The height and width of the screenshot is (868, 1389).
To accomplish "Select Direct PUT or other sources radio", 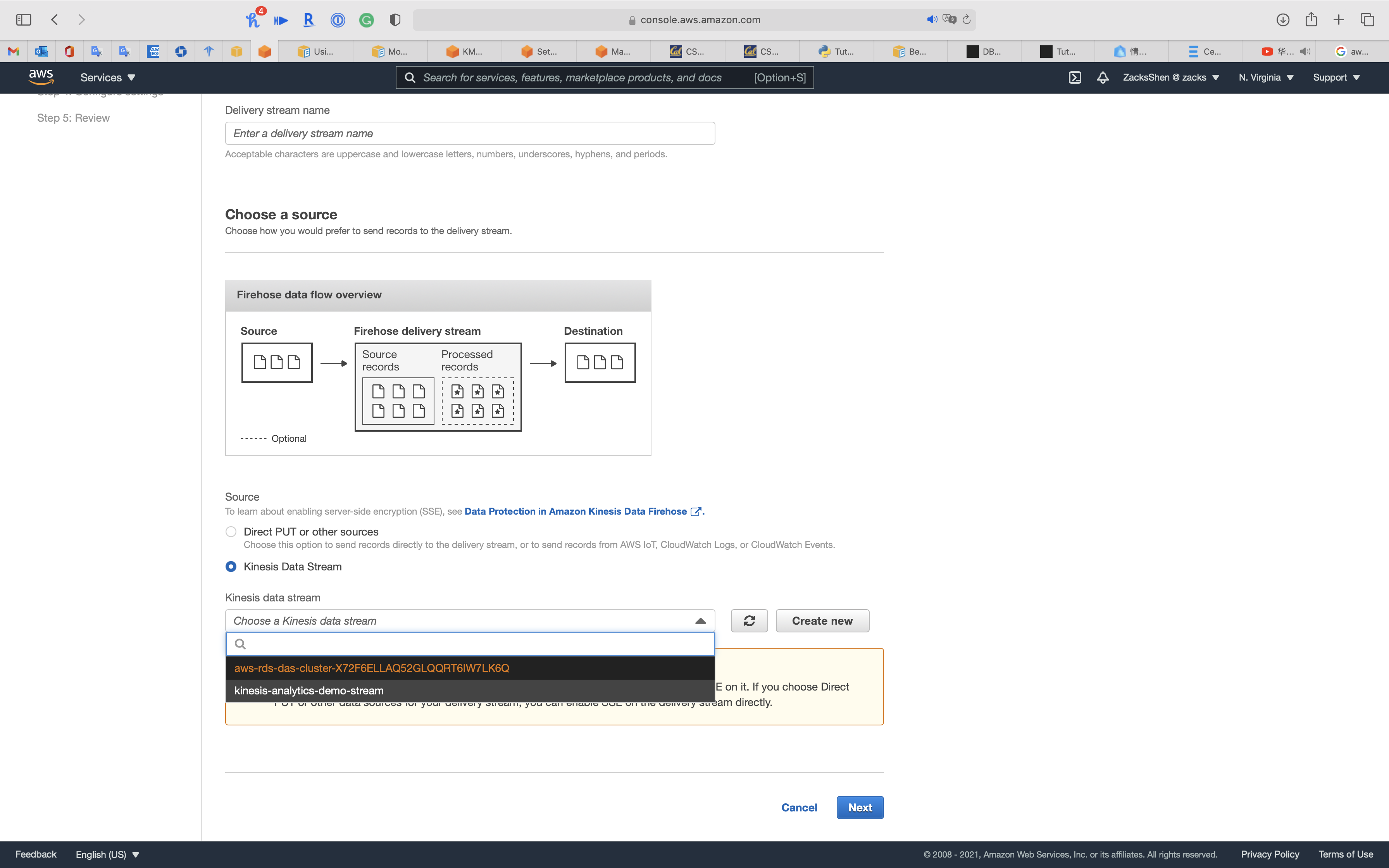I will (x=231, y=532).
